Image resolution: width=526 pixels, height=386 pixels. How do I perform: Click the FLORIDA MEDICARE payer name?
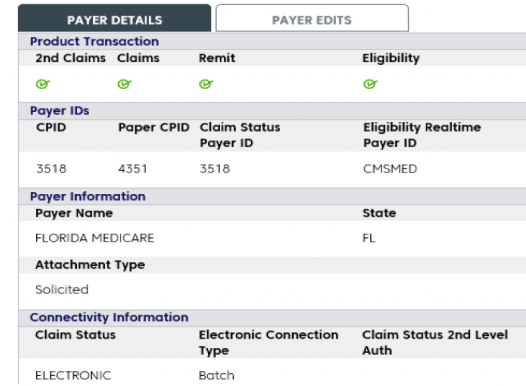[x=95, y=238]
